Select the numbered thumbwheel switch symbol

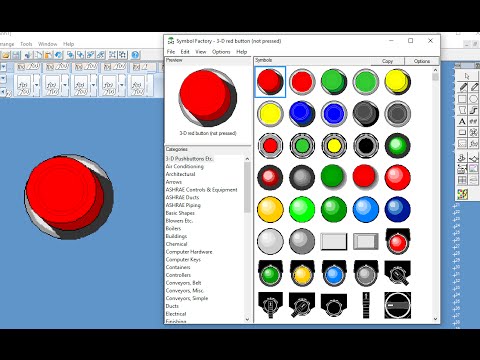366,305
